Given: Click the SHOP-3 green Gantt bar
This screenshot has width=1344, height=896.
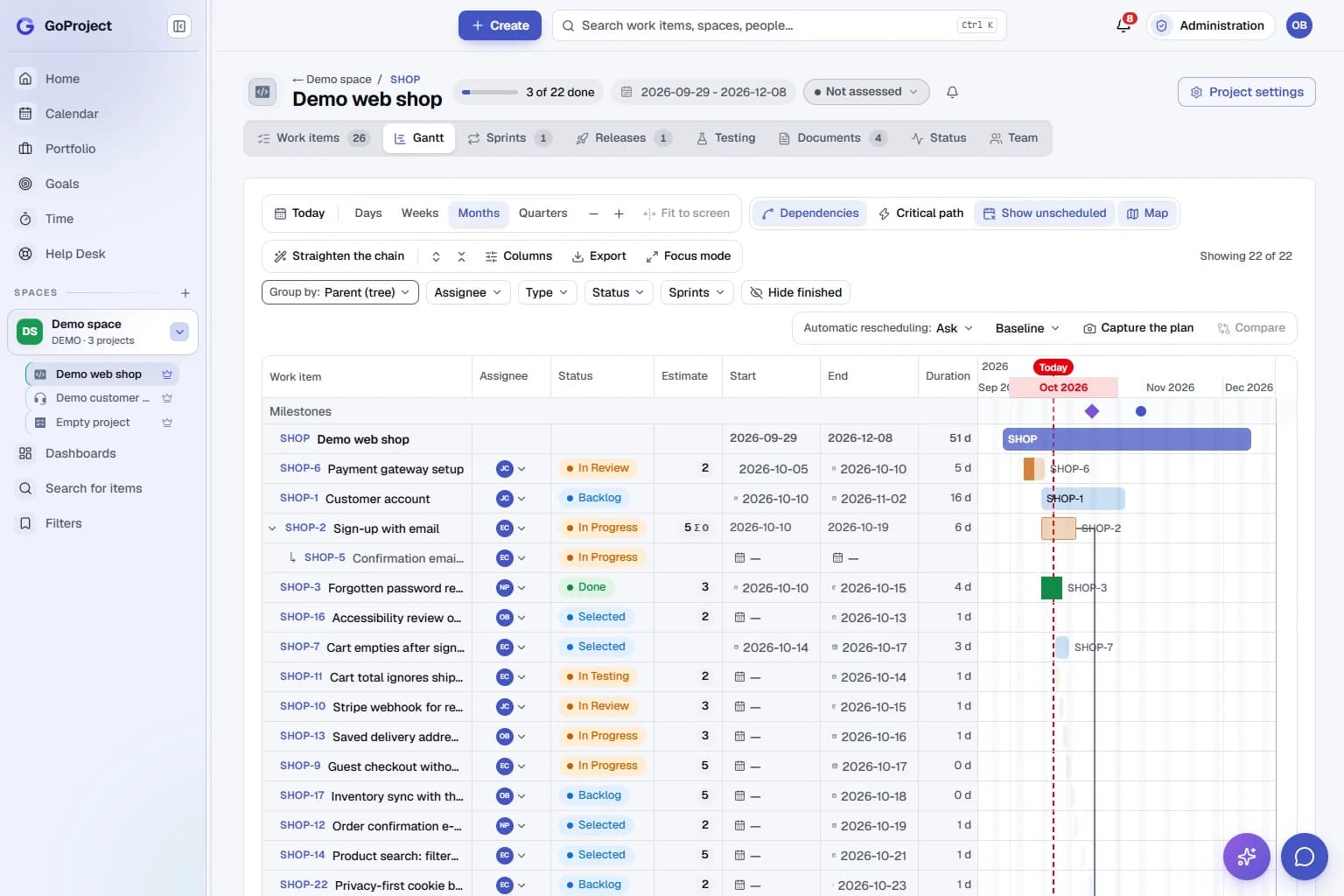Looking at the screenshot, I should click(x=1052, y=588).
